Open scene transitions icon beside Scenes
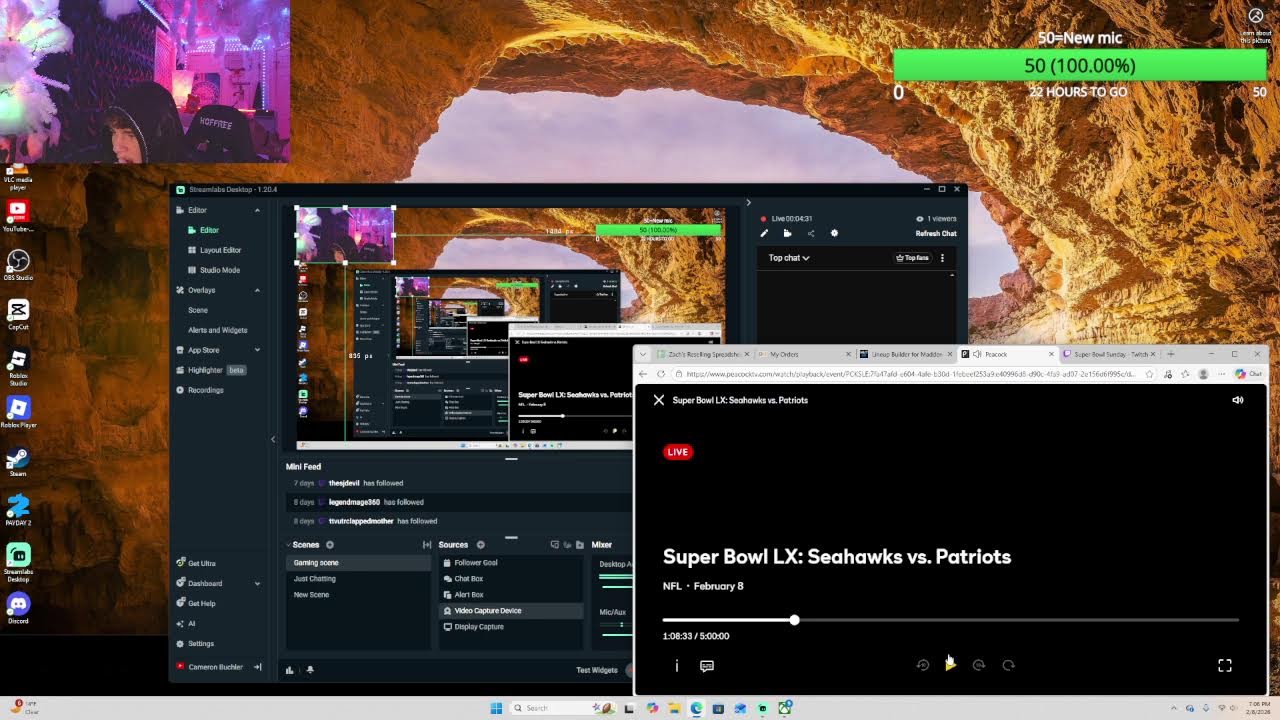This screenshot has width=1280, height=720. pos(427,545)
